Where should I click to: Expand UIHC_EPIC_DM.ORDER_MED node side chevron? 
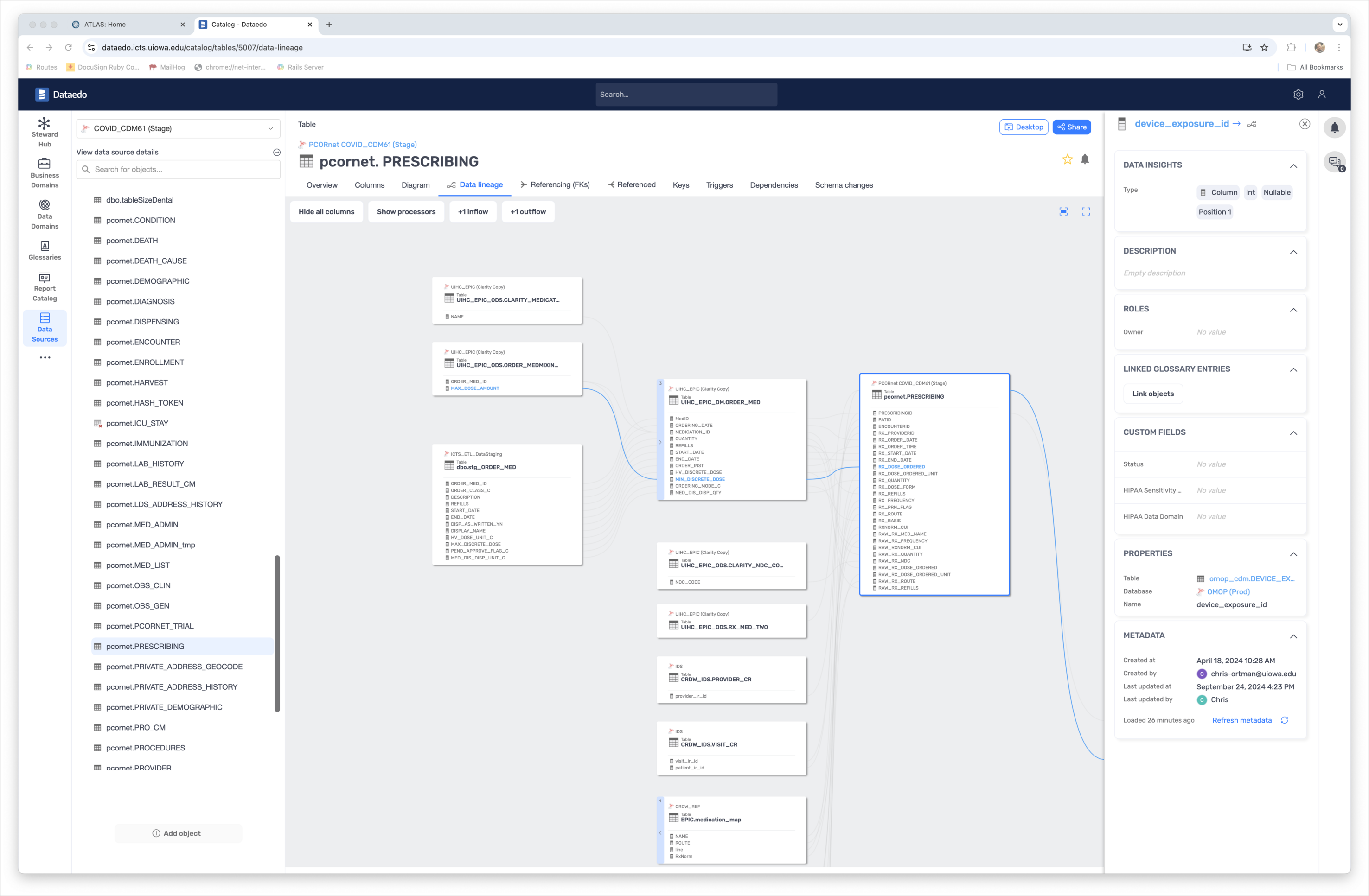coord(660,442)
